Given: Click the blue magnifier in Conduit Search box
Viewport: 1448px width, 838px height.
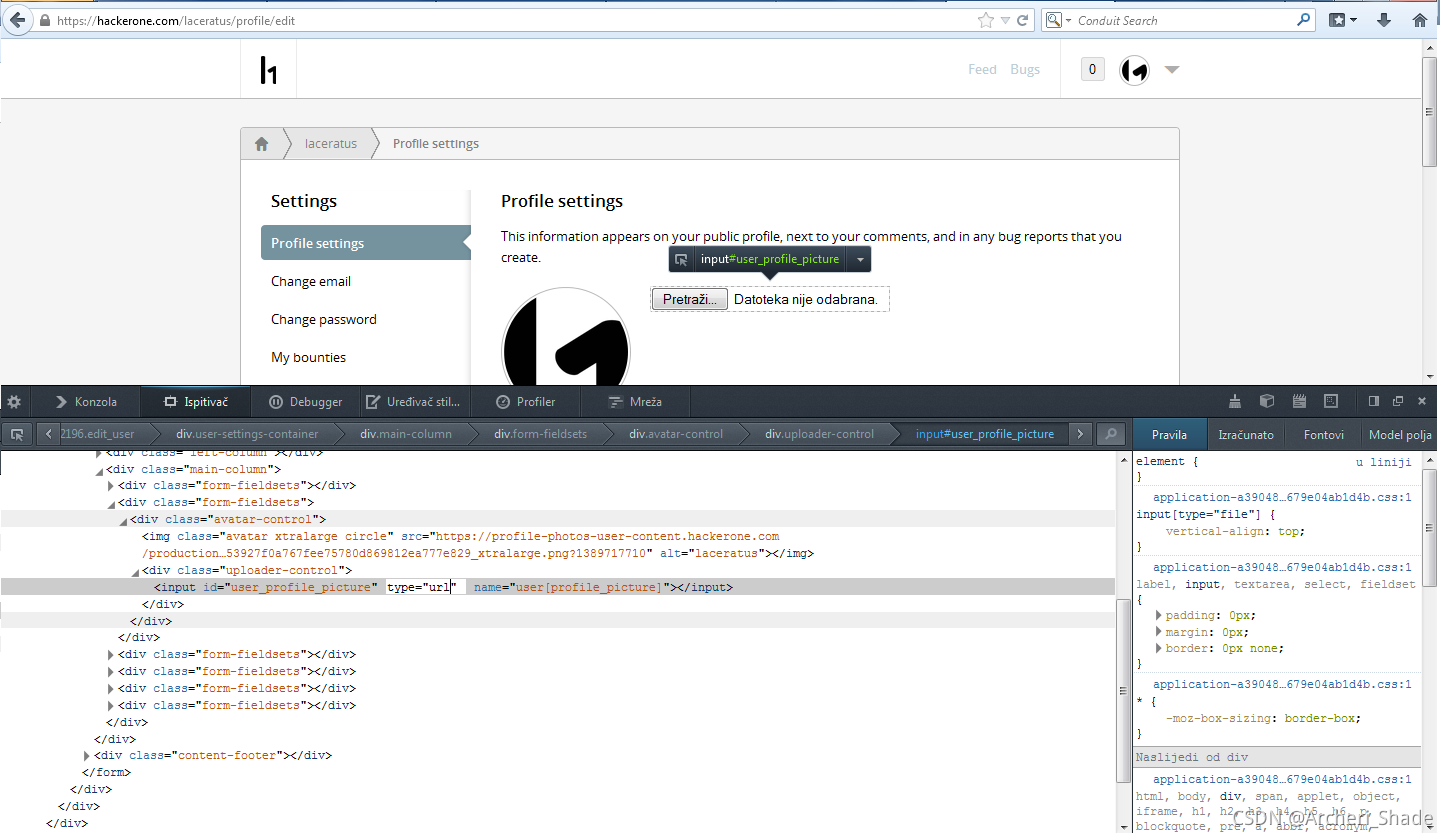Looking at the screenshot, I should [1303, 19].
